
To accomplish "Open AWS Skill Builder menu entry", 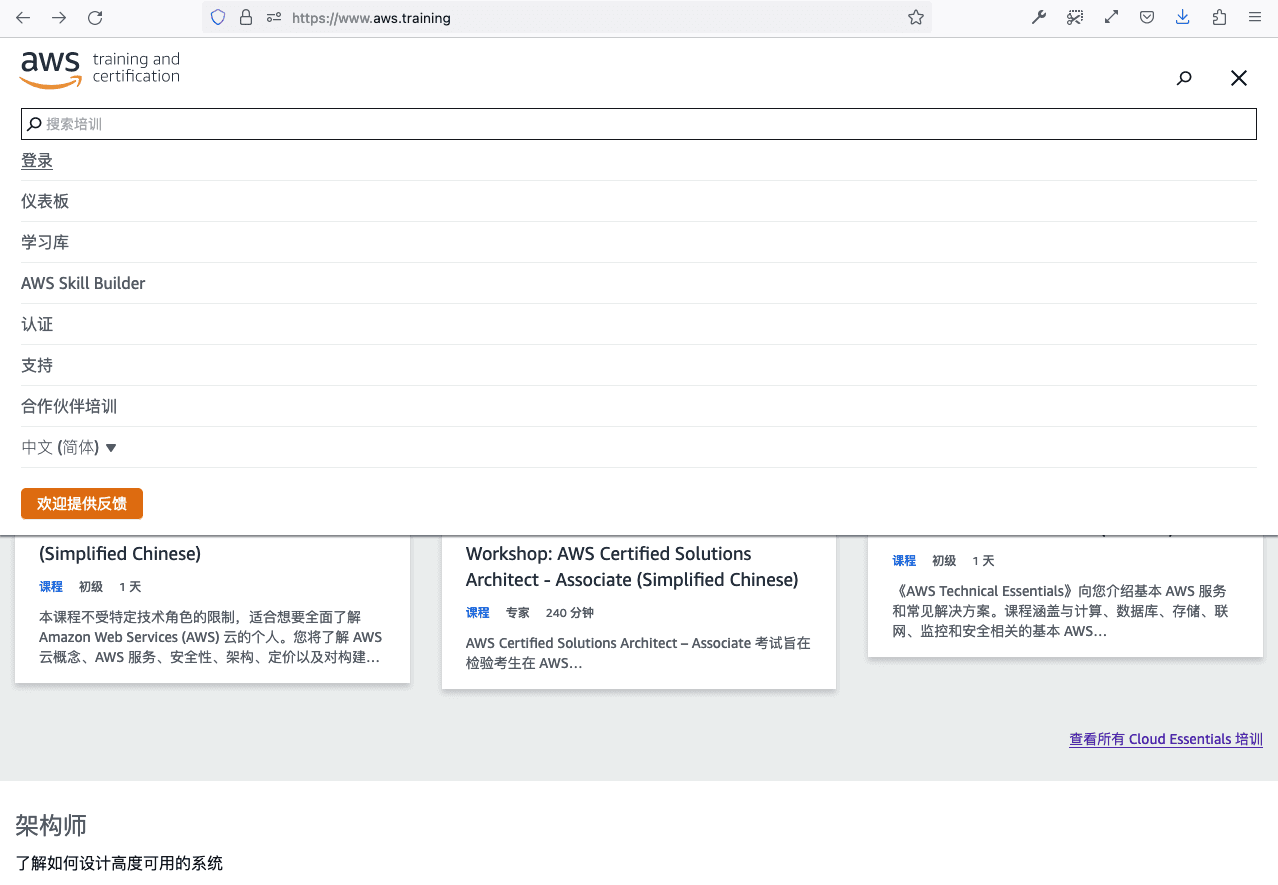I will (x=83, y=283).
